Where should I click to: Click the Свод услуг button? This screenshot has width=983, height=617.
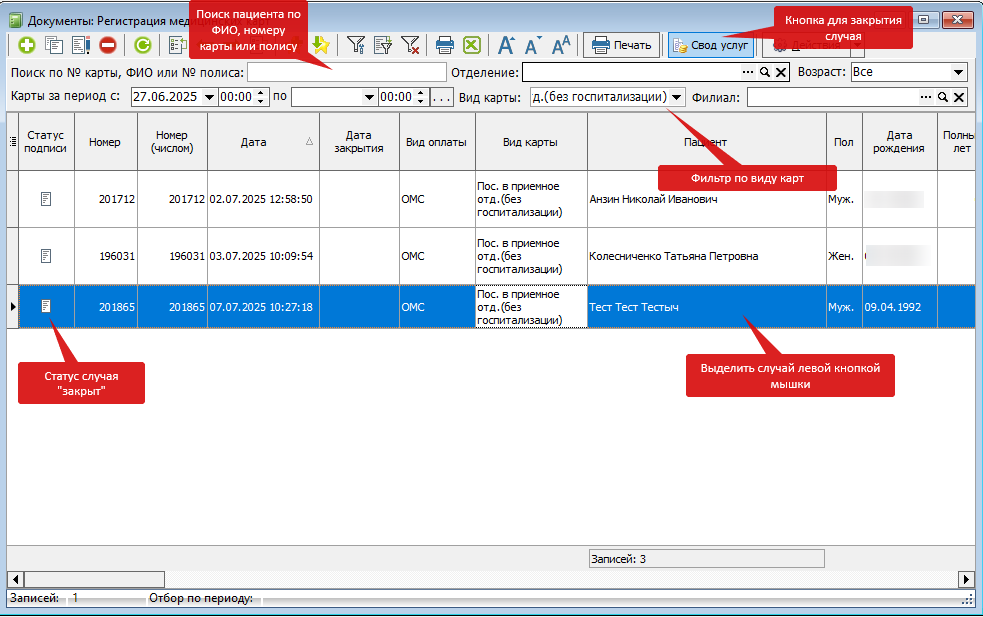(x=710, y=45)
